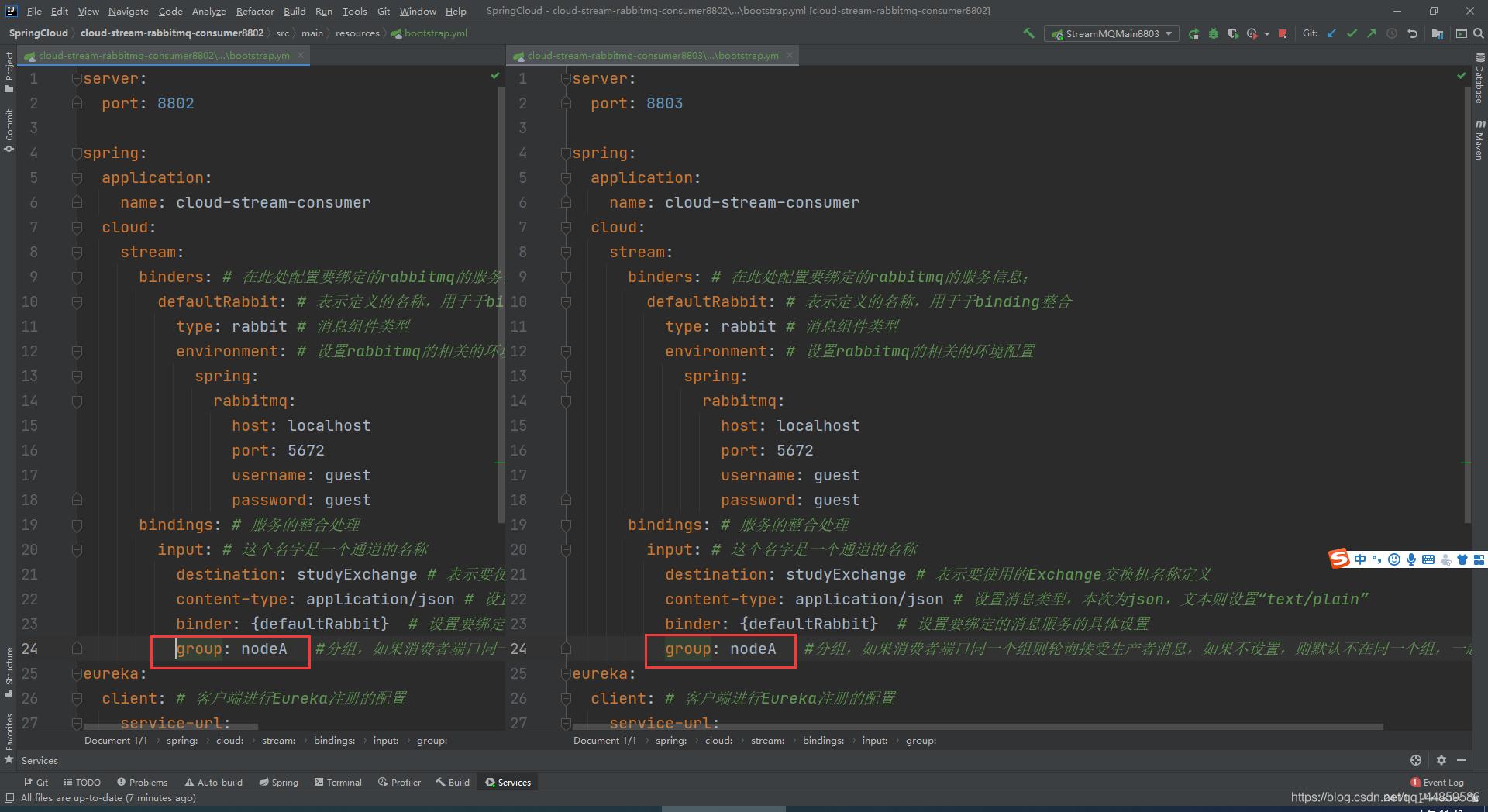Collapse the stream fold marker in consumer8803 editor
Viewport: 1488px width, 812px height.
[566, 252]
